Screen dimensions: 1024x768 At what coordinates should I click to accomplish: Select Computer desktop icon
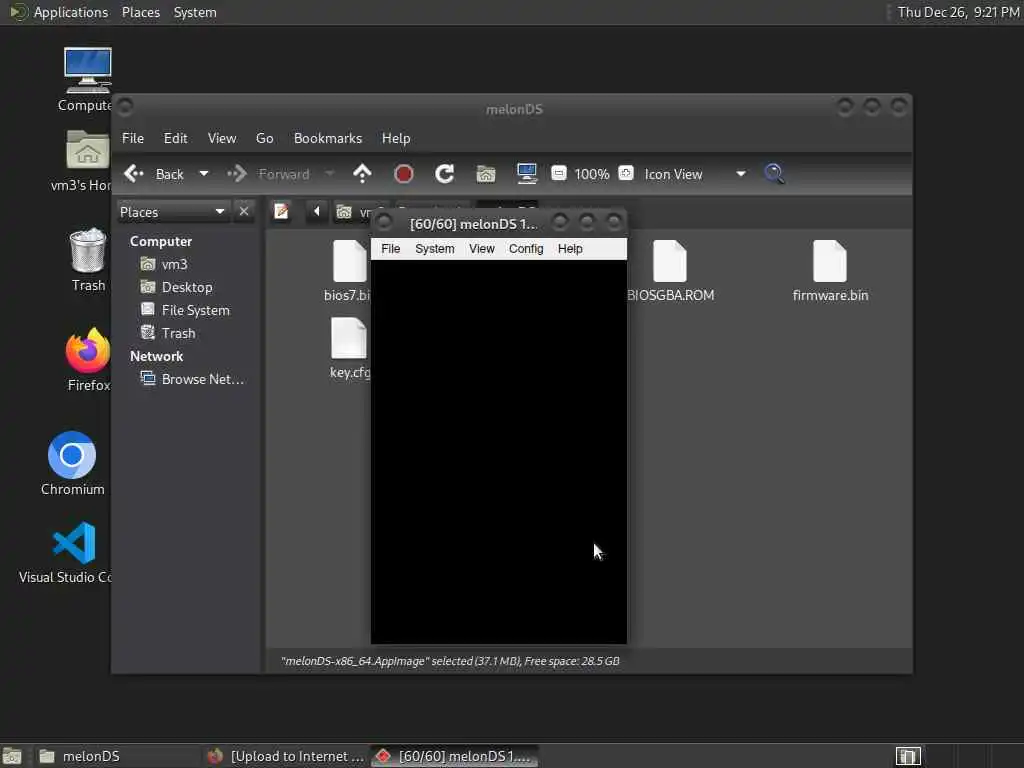point(87,80)
